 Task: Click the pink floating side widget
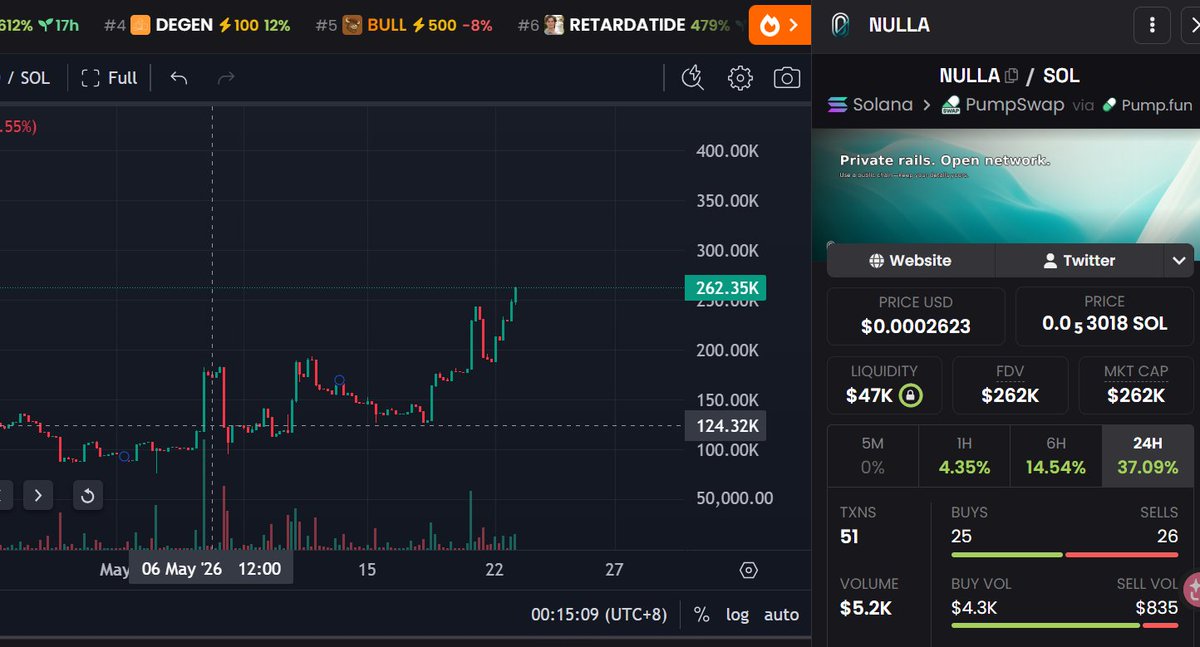pyautogui.click(x=1191, y=589)
